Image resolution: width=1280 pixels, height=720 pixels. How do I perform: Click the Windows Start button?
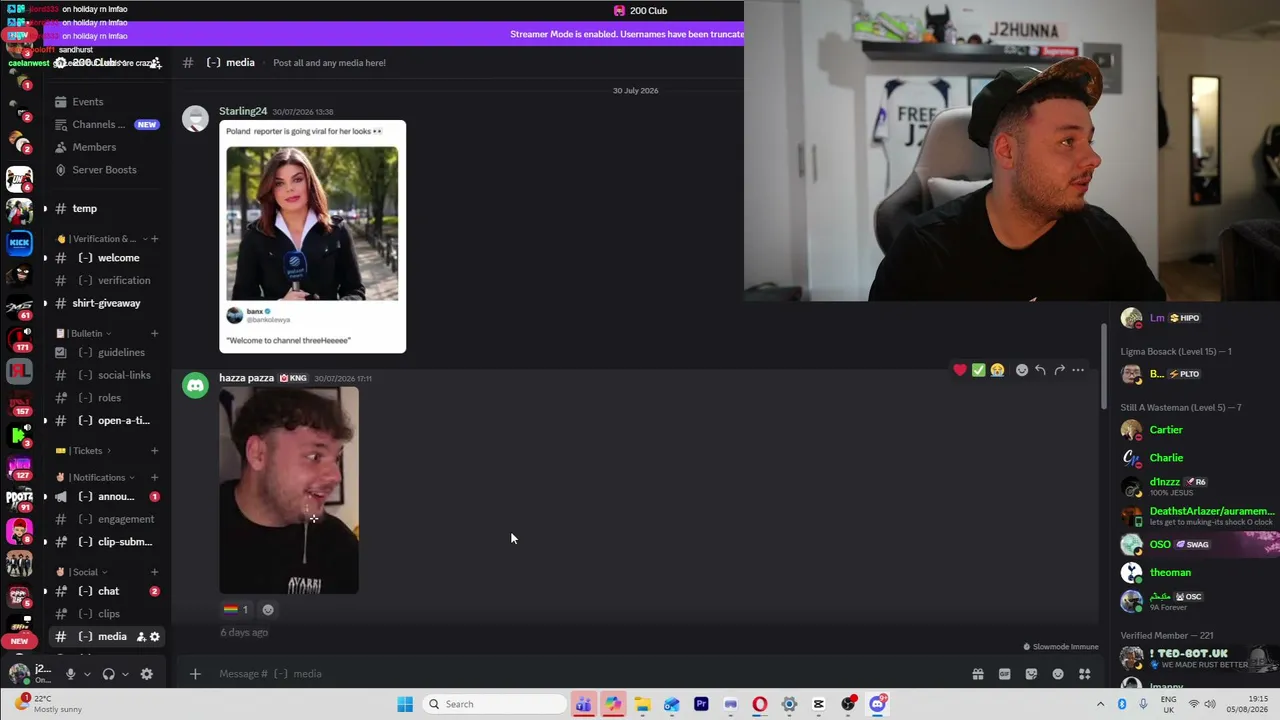405,704
